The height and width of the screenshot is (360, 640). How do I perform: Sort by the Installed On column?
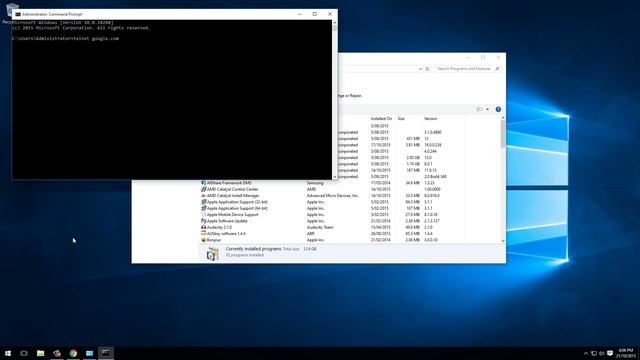tap(381, 118)
